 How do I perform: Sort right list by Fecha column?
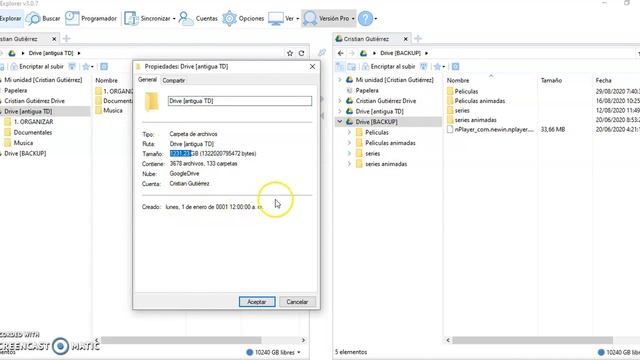[603, 80]
